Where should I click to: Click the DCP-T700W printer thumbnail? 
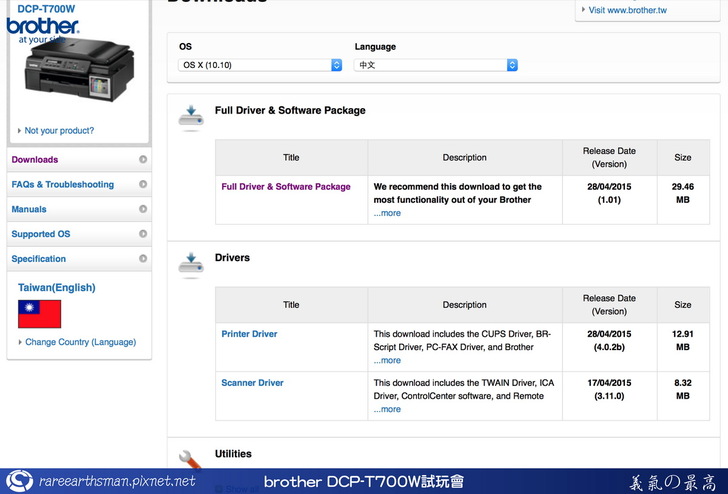[80, 70]
